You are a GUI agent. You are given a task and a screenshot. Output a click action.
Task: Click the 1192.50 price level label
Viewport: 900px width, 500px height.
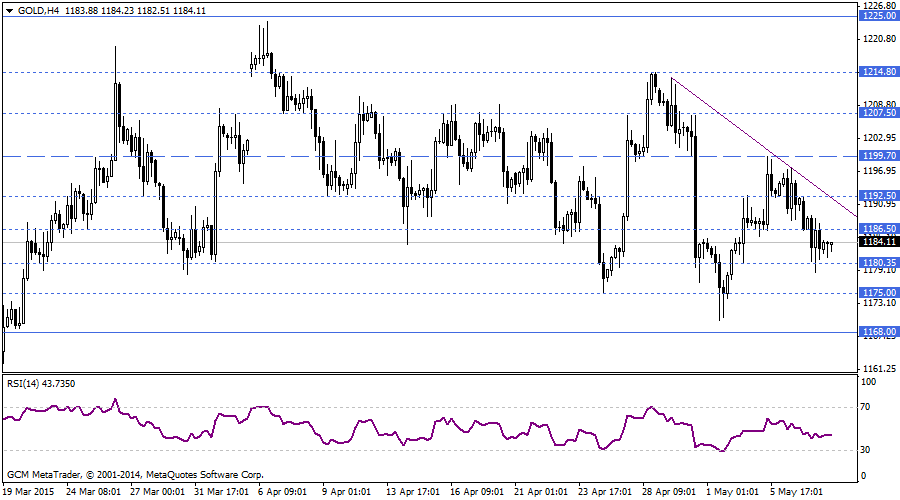pyautogui.click(x=879, y=196)
